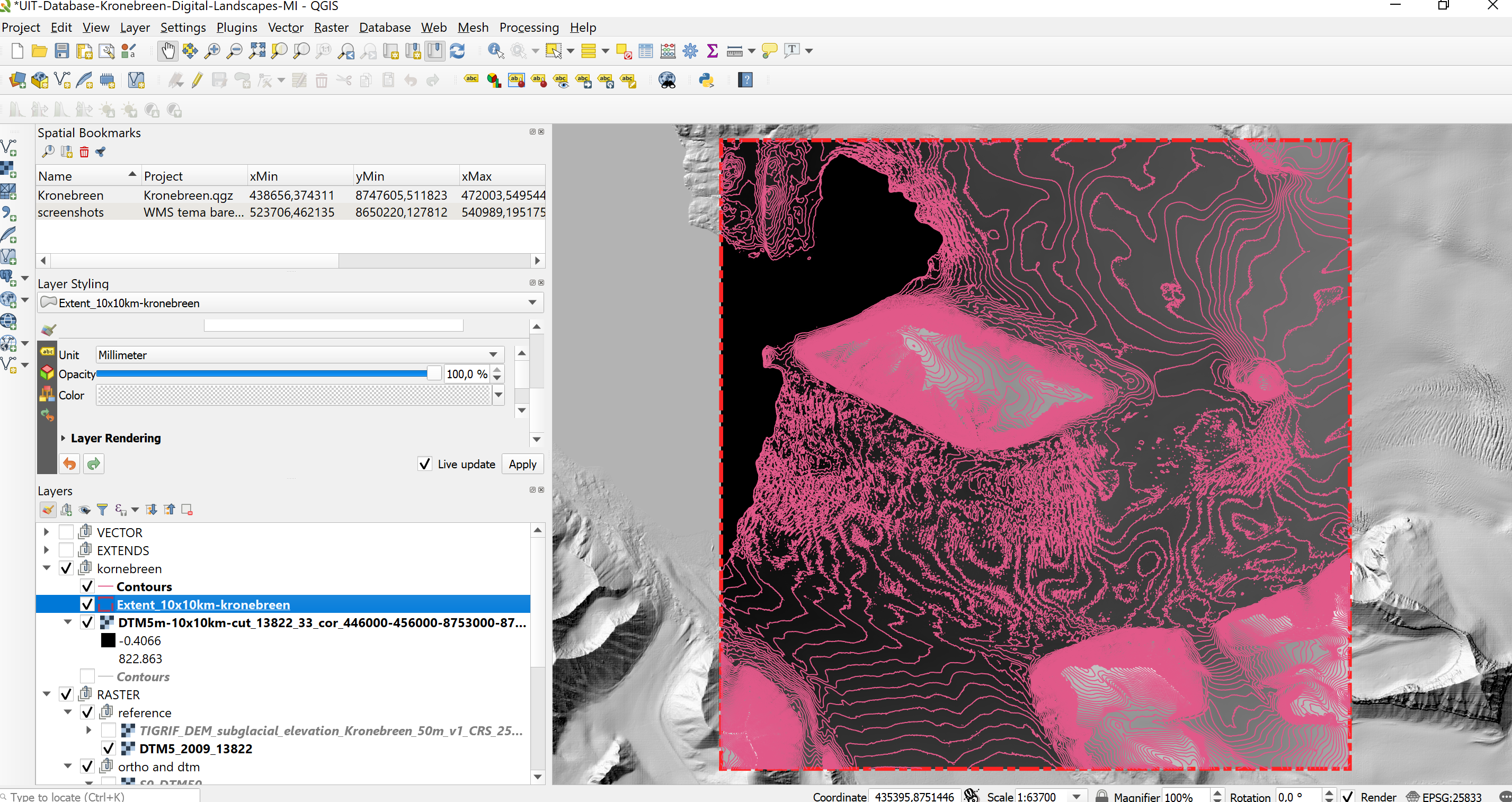The image size is (1512, 802).
Task: Click the Zoom Full extent icon
Action: coord(257,51)
